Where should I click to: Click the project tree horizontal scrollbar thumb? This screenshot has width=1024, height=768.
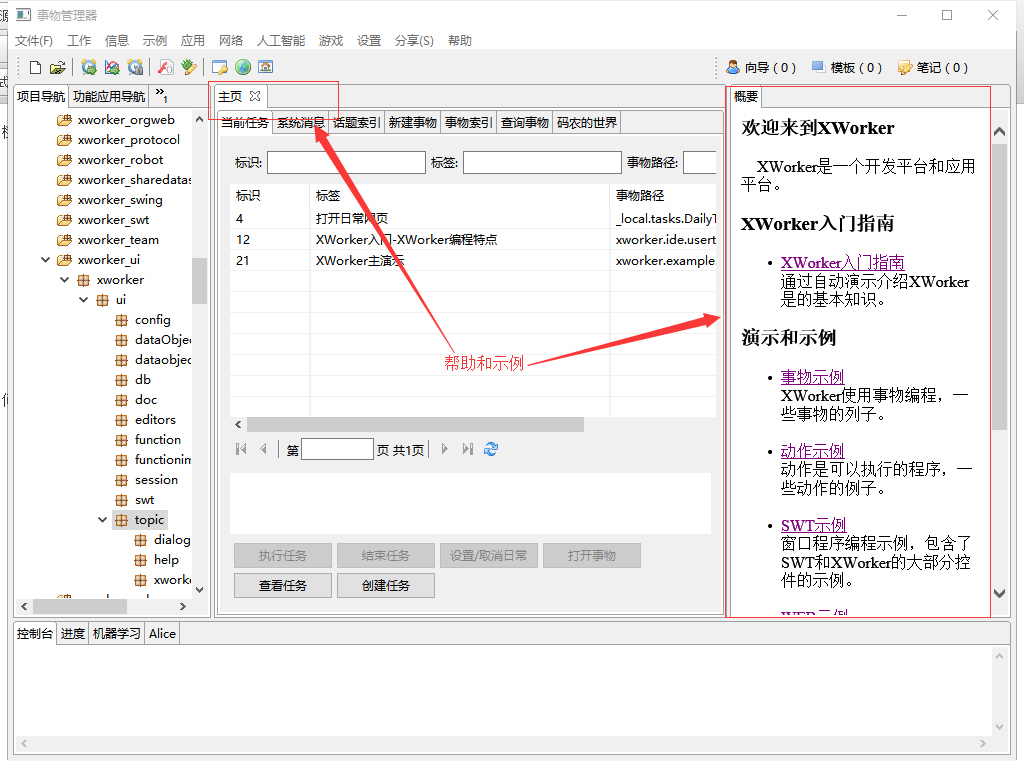[x=80, y=607]
